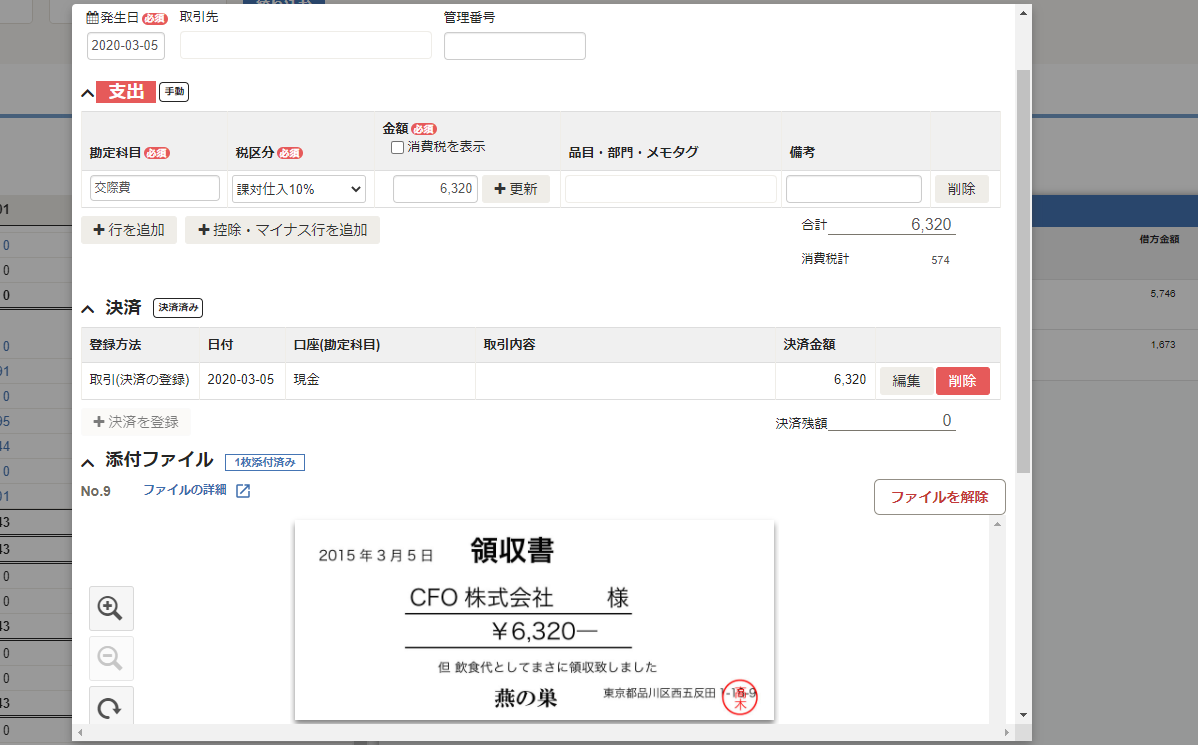
Task: Open the ファイルの詳細 link
Action: click(185, 490)
